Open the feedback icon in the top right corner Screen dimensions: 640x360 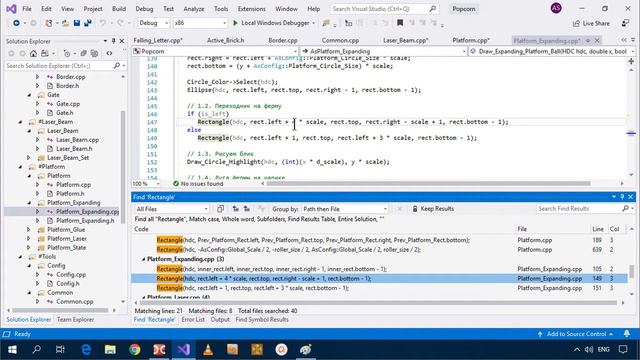[625, 23]
